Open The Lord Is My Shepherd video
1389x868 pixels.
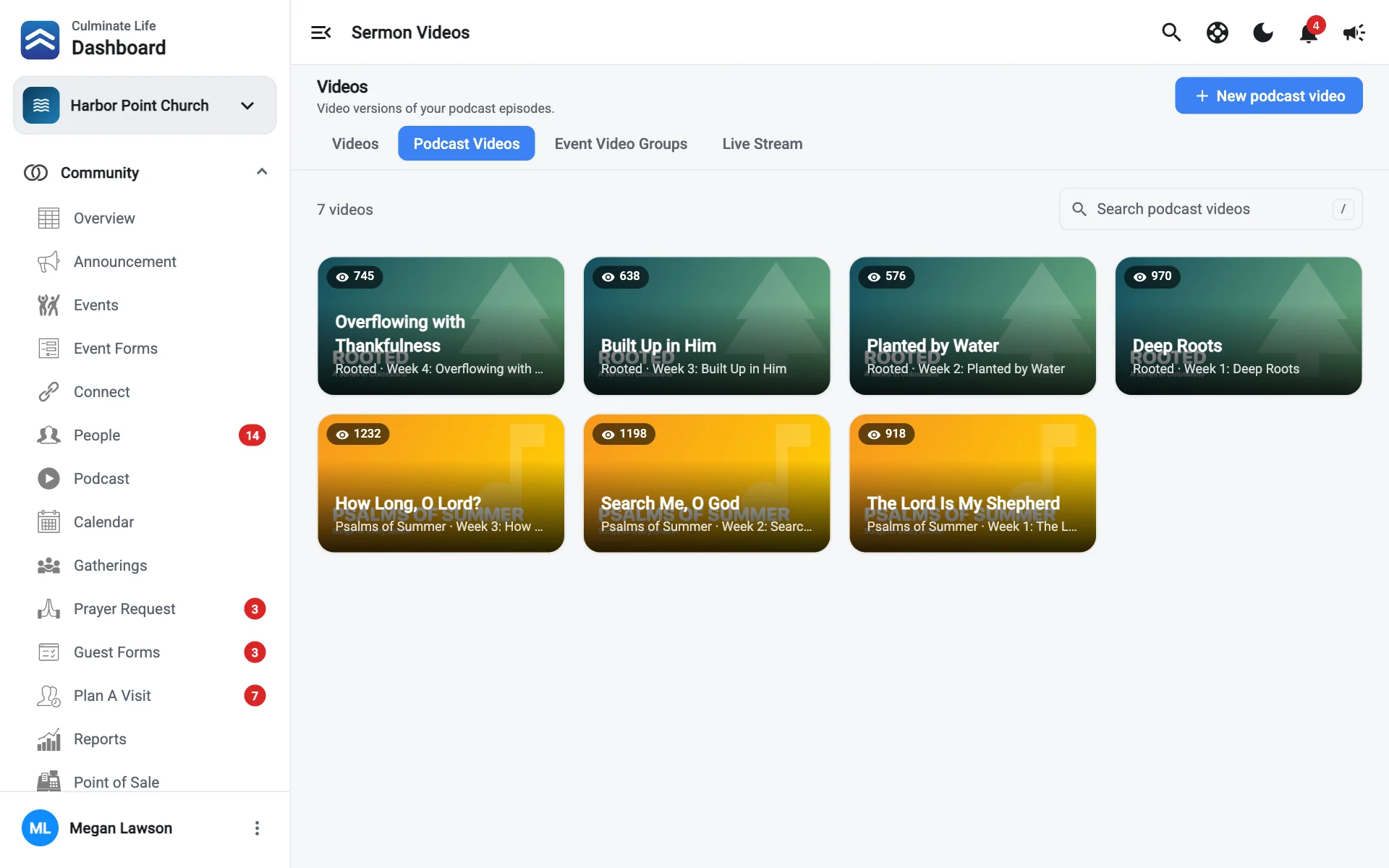point(972,483)
